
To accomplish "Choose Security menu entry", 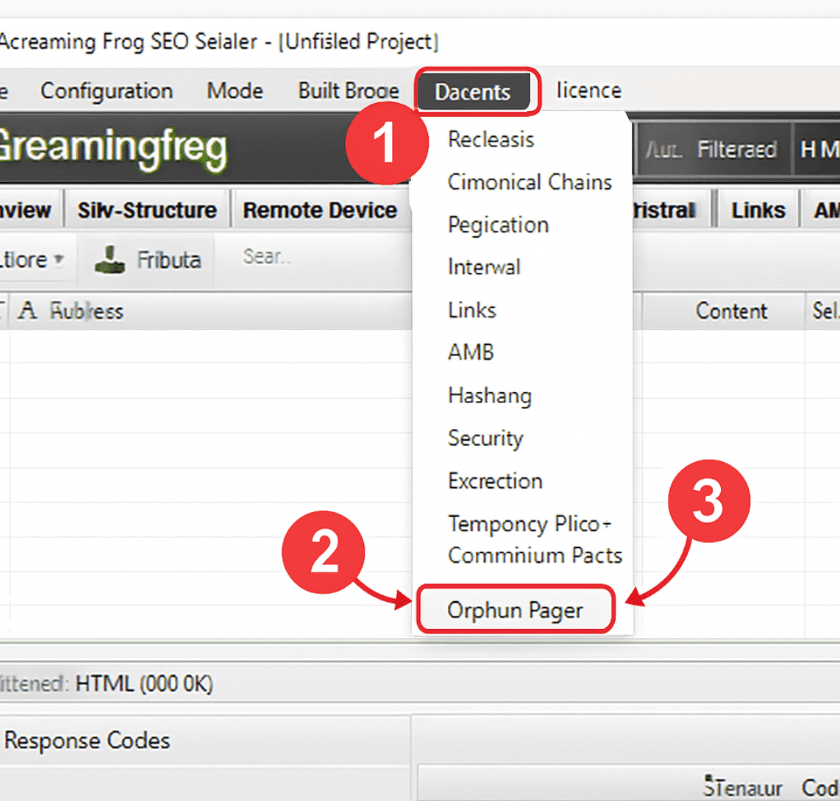I will (x=485, y=438).
